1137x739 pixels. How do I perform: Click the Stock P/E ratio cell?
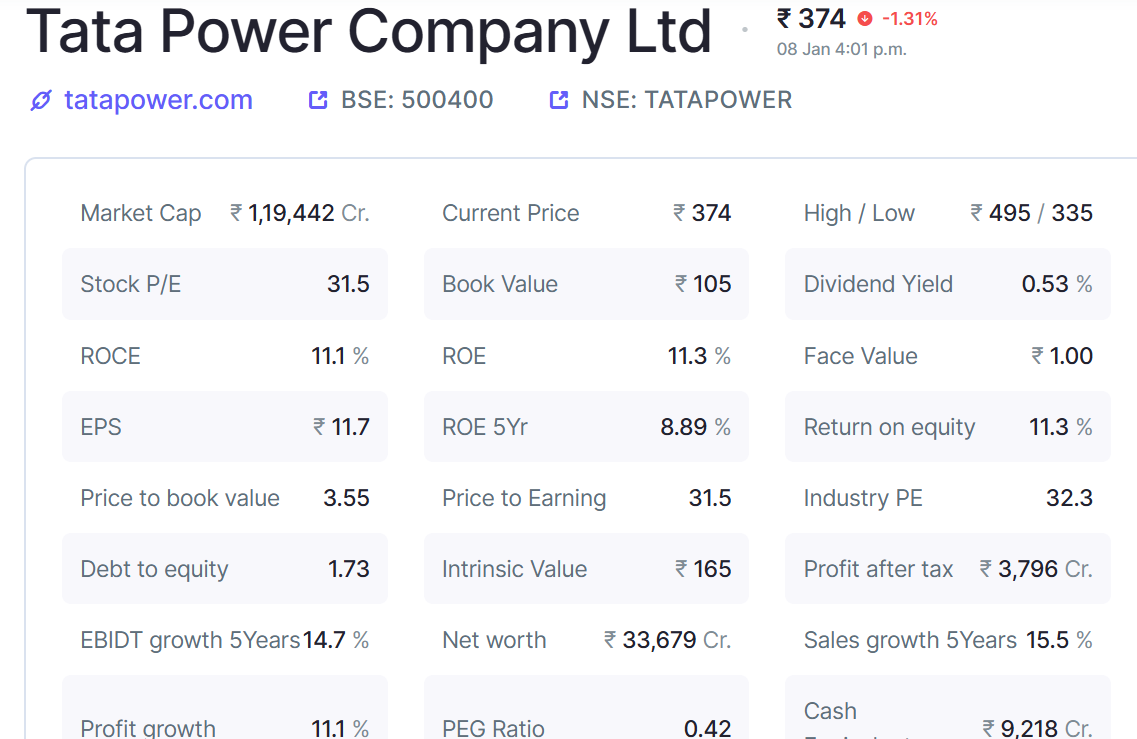click(225, 284)
